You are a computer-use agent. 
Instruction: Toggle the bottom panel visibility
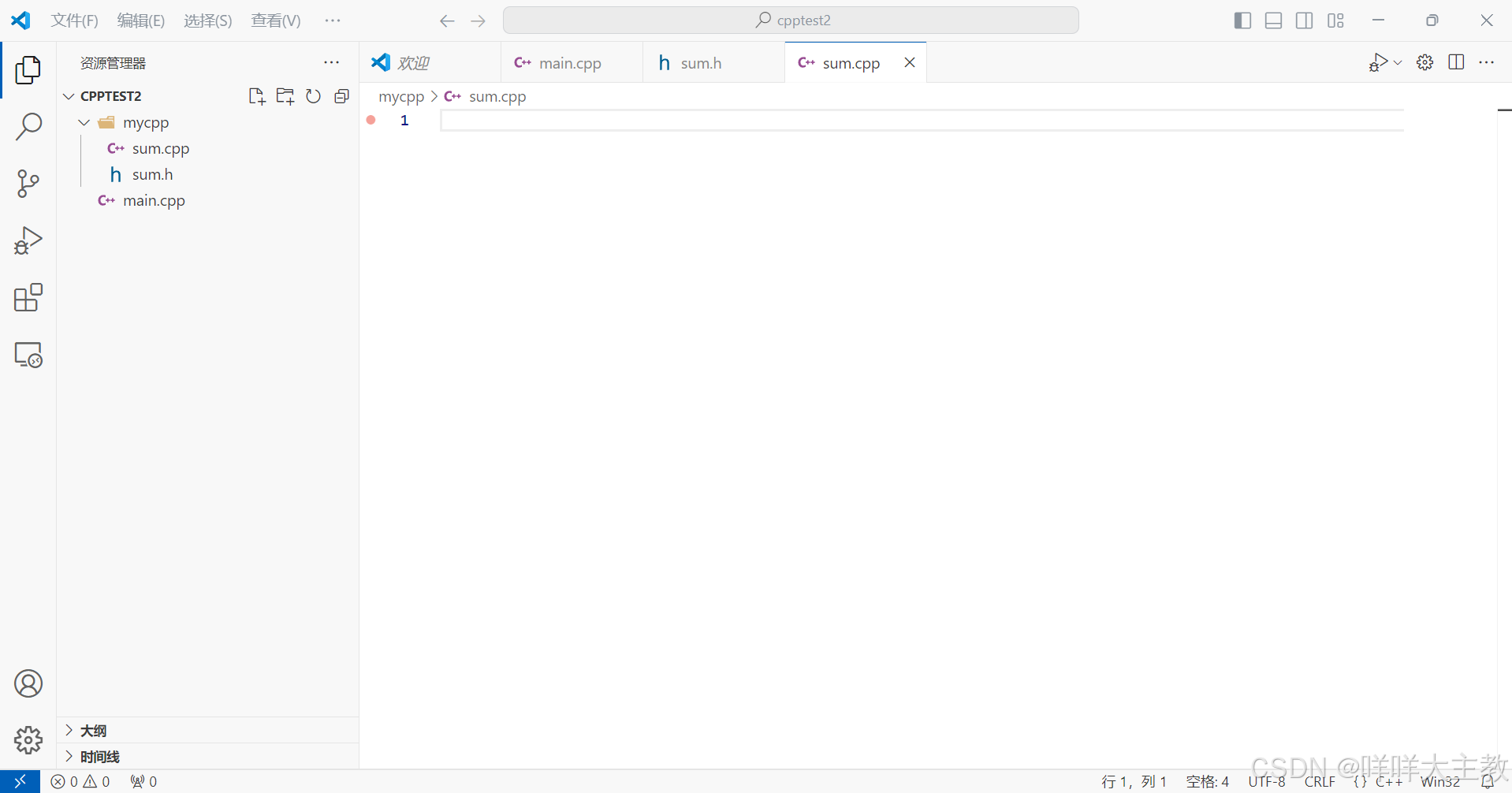(1273, 20)
